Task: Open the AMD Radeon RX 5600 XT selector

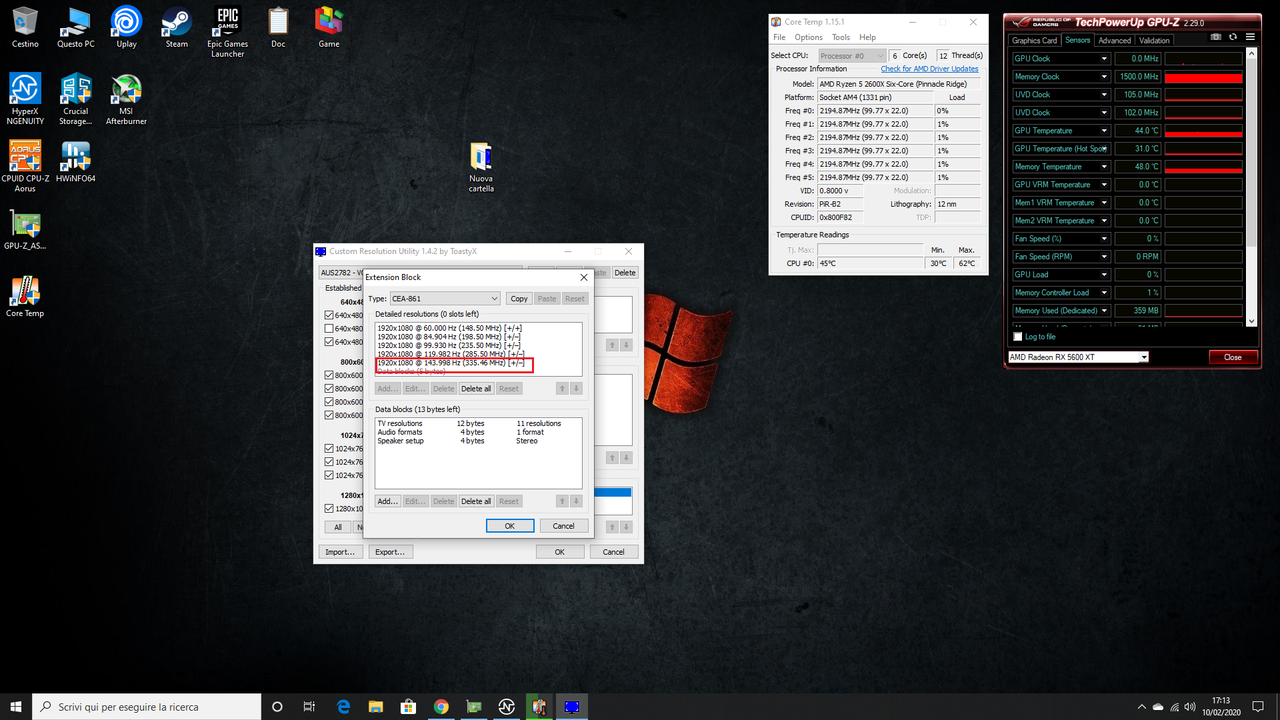Action: coord(1078,357)
